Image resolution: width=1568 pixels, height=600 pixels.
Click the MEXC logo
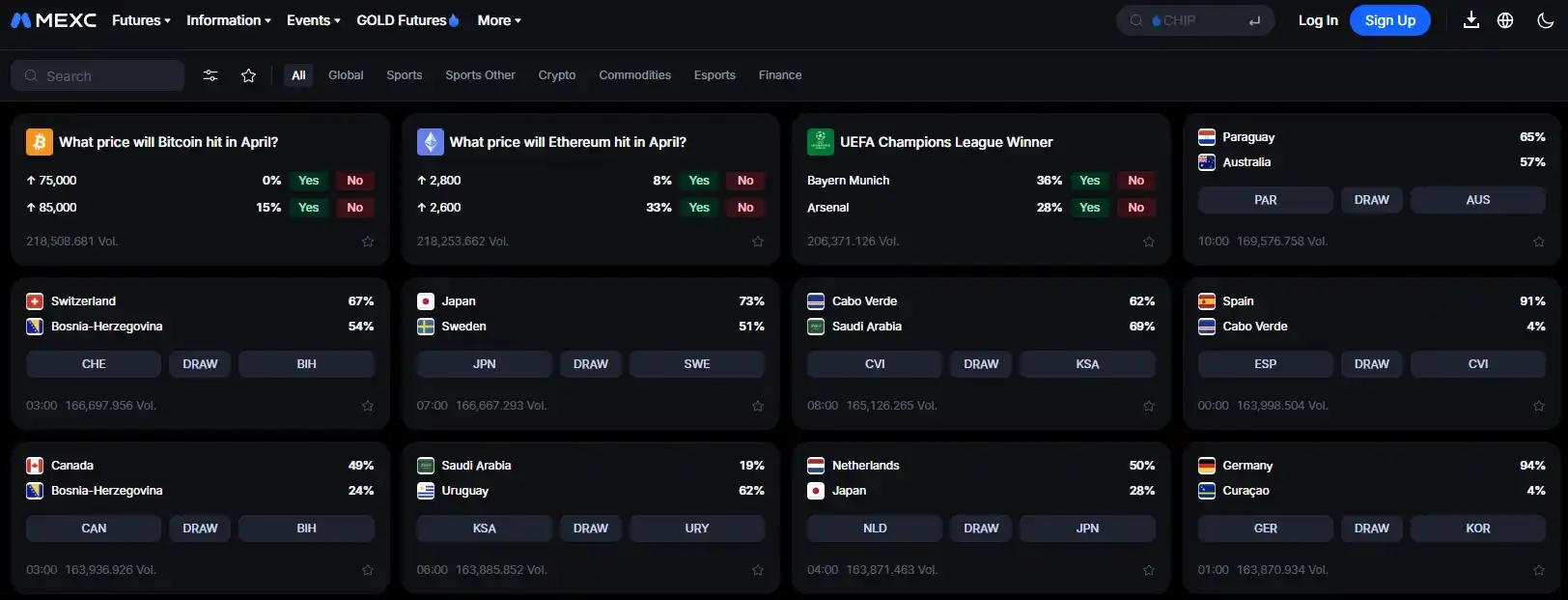tap(53, 20)
